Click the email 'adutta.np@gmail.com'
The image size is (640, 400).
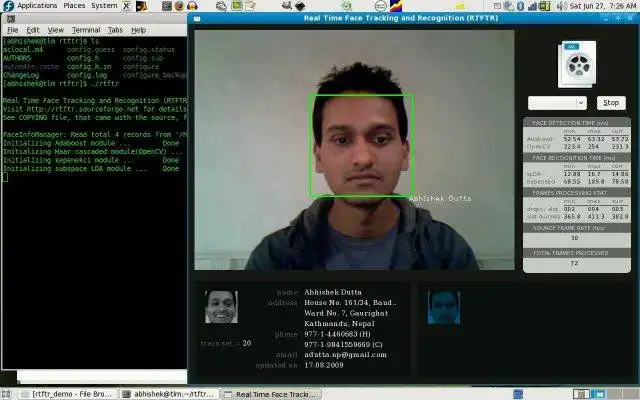pos(345,355)
